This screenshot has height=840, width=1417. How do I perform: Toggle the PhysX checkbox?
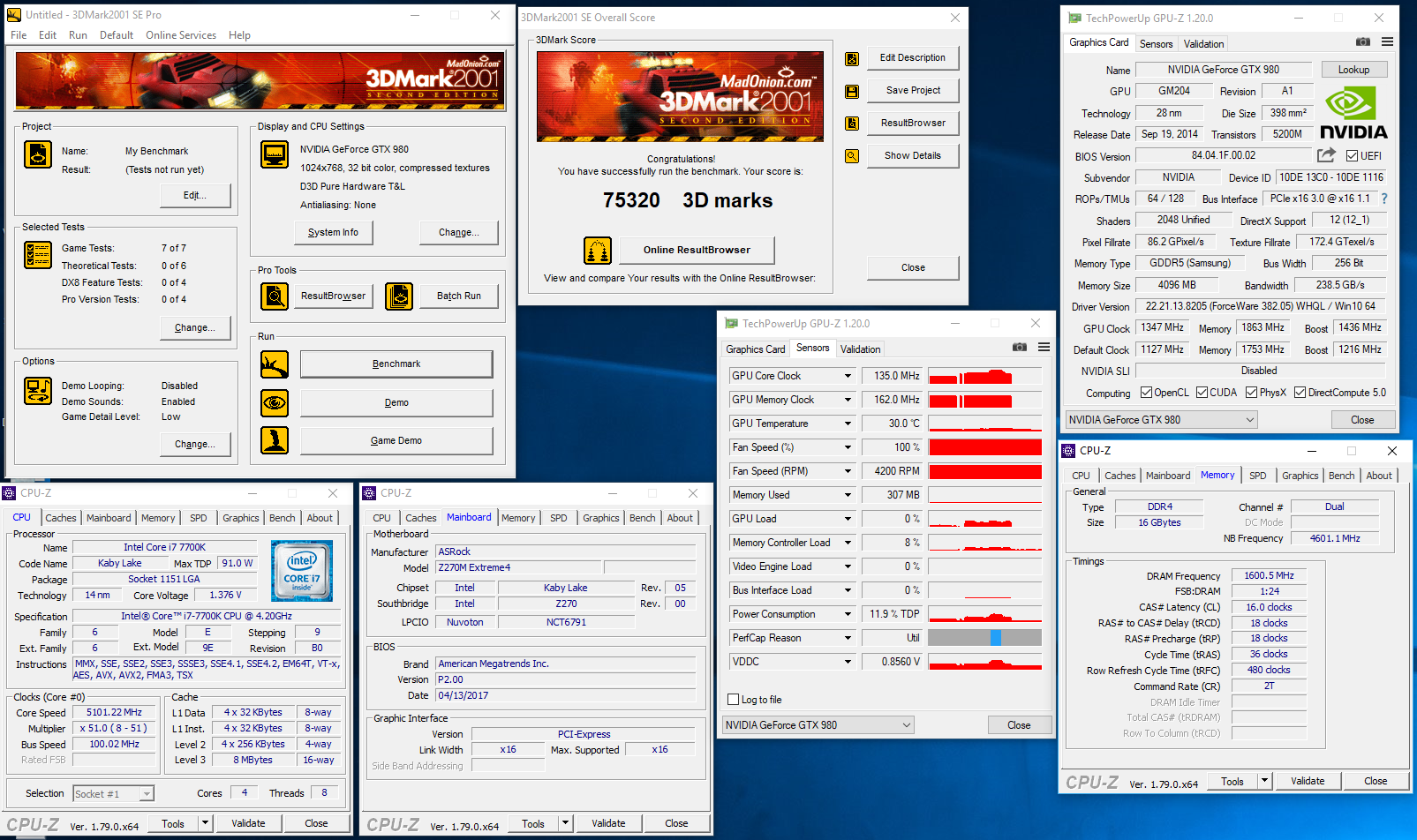click(1251, 393)
